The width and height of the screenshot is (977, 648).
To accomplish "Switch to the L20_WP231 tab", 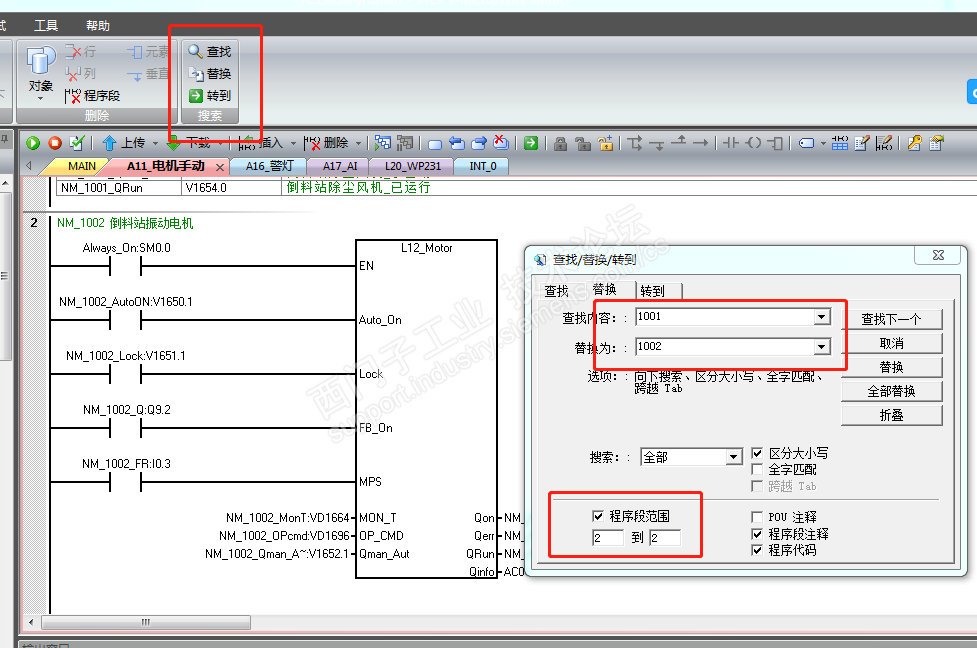I will coord(412,166).
